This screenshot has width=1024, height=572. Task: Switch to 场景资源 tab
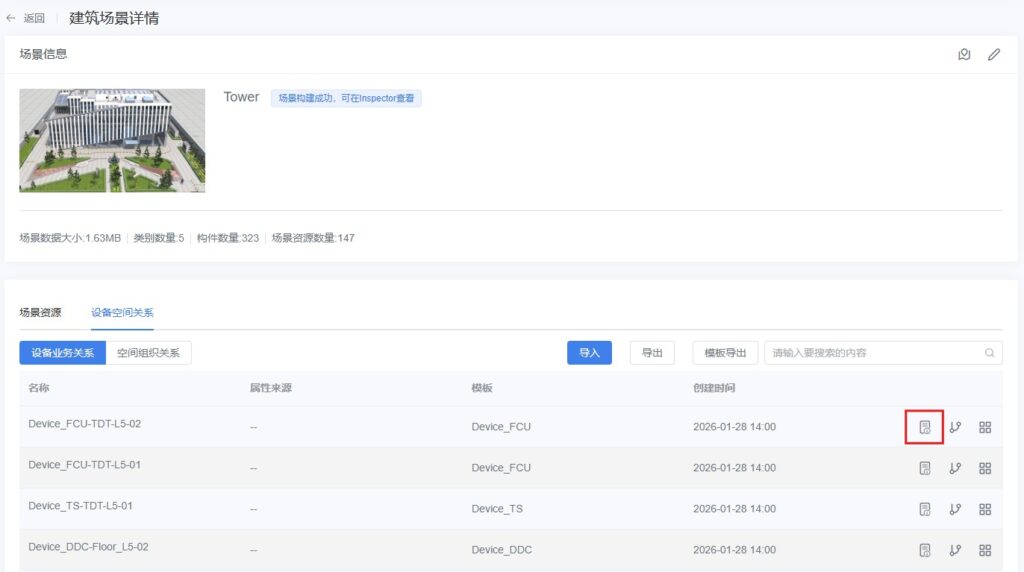pyautogui.click(x=40, y=313)
